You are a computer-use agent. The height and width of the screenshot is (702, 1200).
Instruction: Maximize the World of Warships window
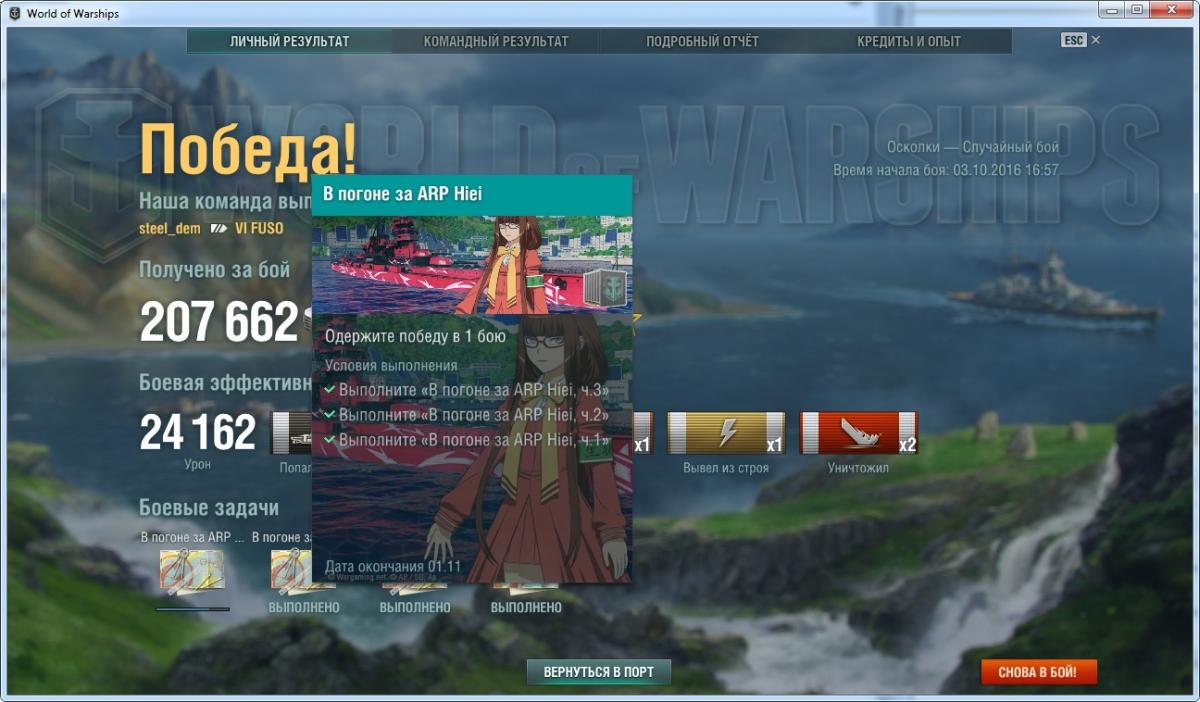[x=1138, y=10]
